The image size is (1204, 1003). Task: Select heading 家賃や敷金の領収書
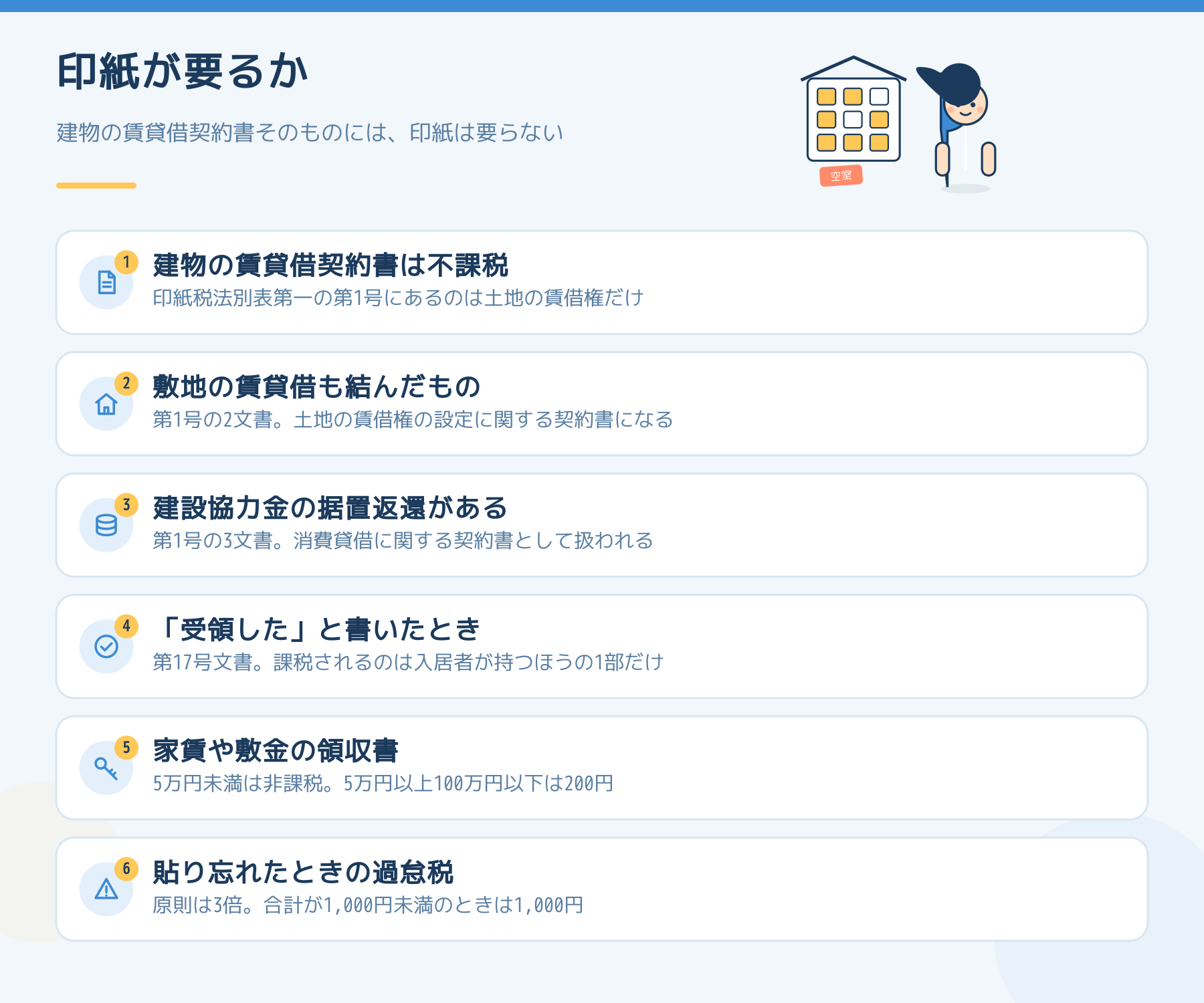(x=276, y=751)
